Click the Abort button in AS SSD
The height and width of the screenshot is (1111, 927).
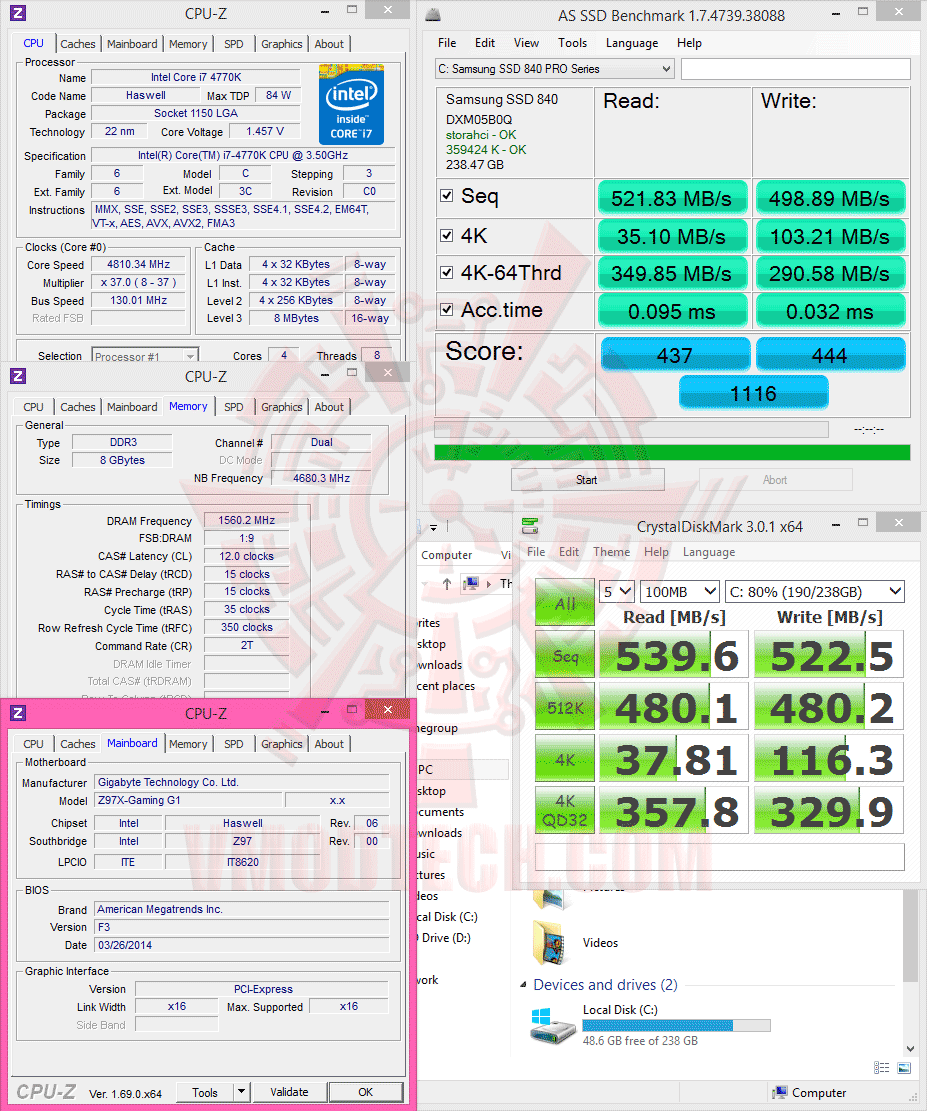pyautogui.click(x=775, y=480)
